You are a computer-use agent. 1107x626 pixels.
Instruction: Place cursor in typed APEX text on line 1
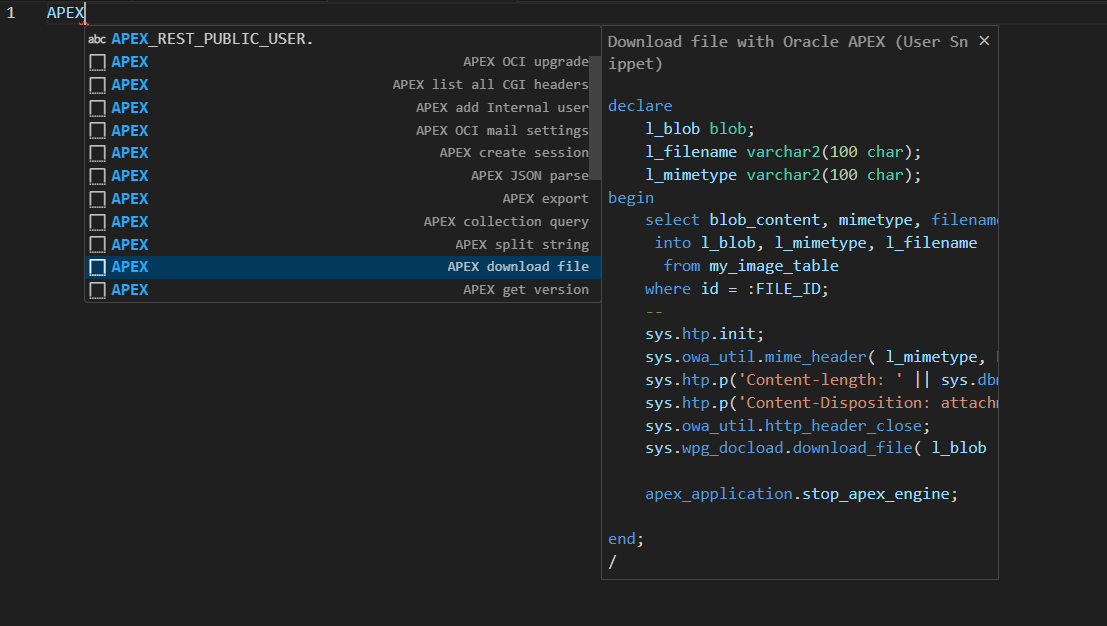pyautogui.click(x=66, y=13)
